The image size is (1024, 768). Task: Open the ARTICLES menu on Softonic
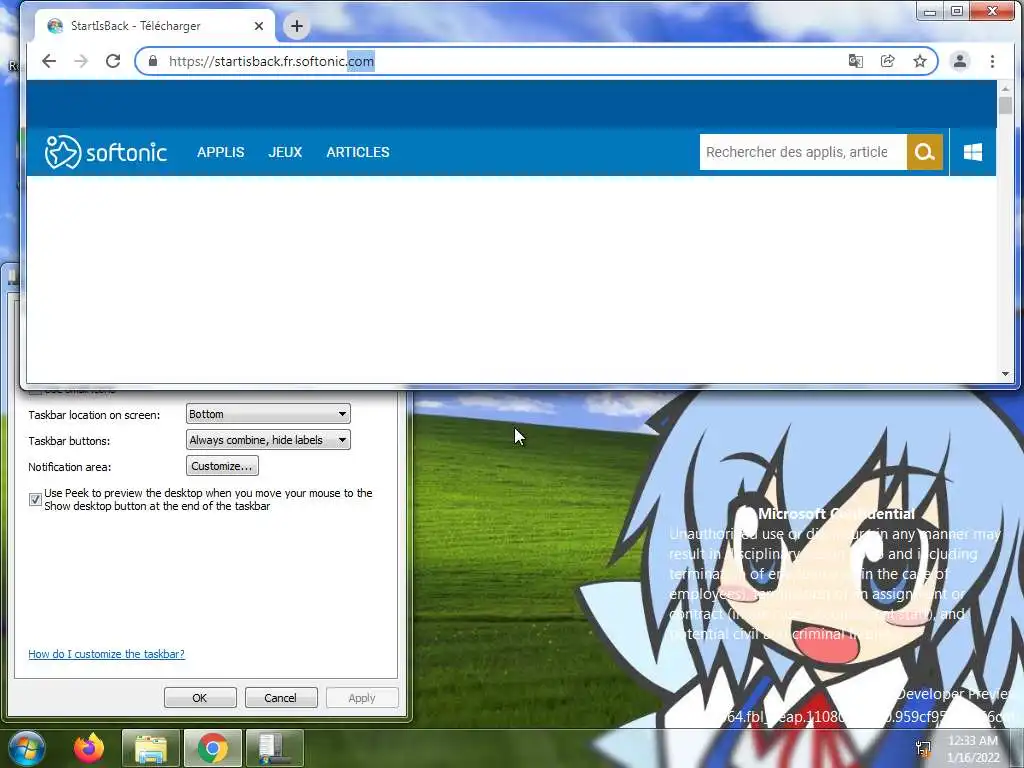[358, 152]
